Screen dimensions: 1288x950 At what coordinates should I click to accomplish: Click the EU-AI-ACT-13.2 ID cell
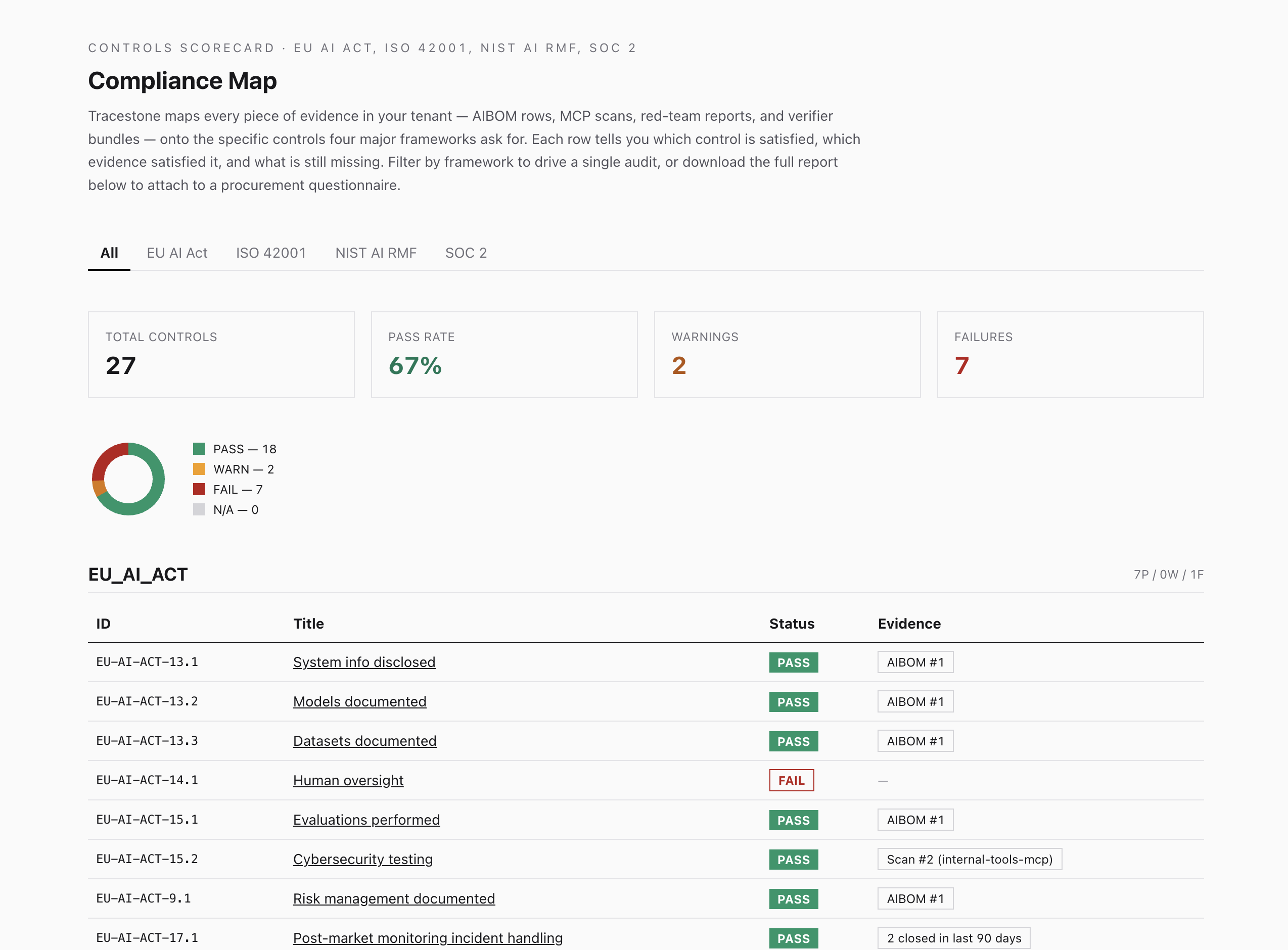coord(147,701)
